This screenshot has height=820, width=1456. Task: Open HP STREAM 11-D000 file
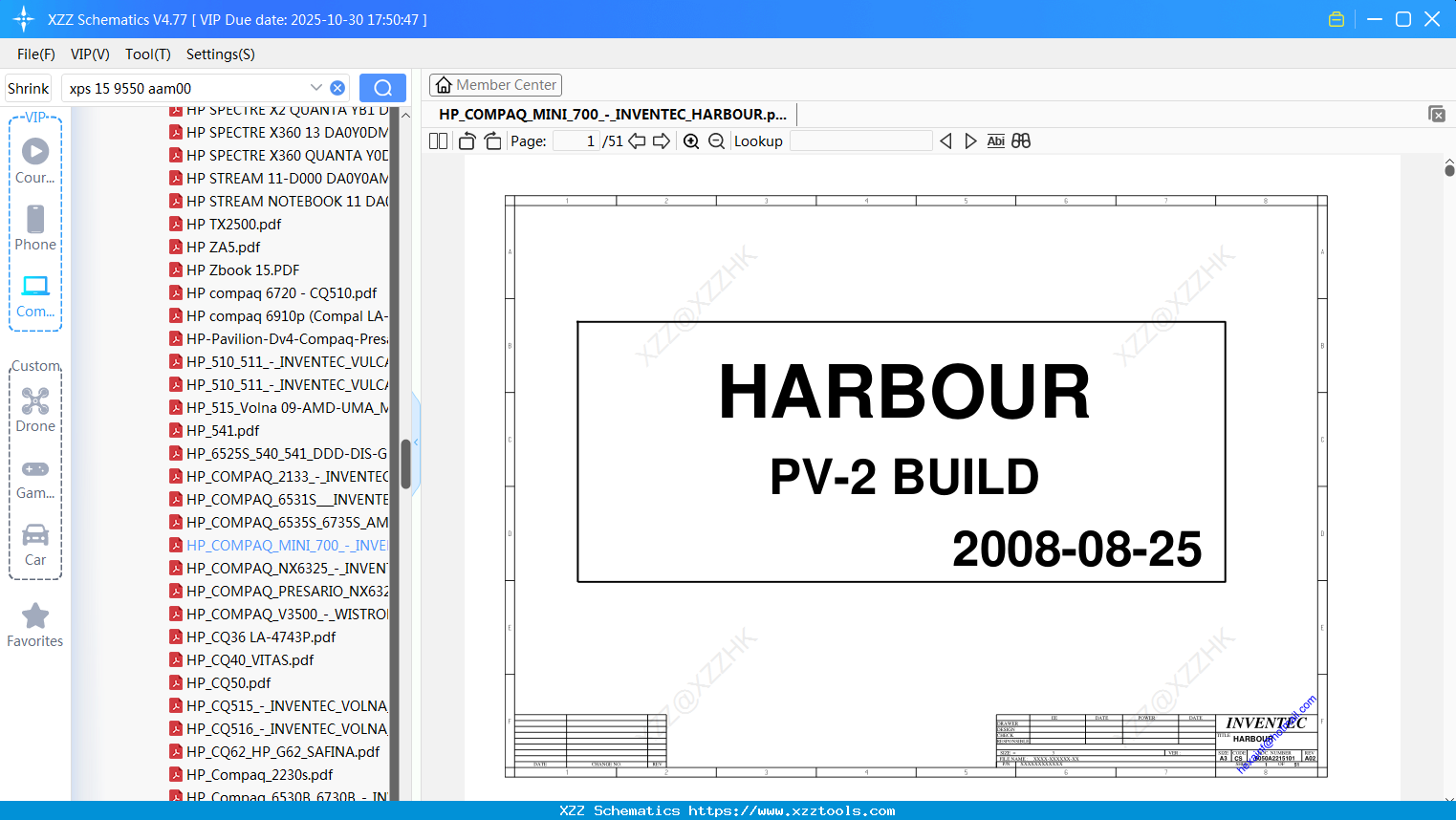pos(278,178)
